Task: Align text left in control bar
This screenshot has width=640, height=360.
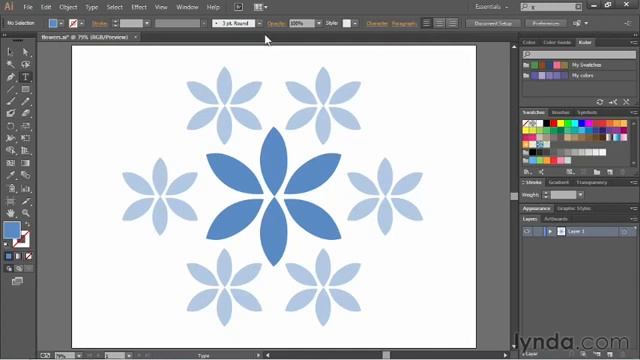Action: click(427, 23)
